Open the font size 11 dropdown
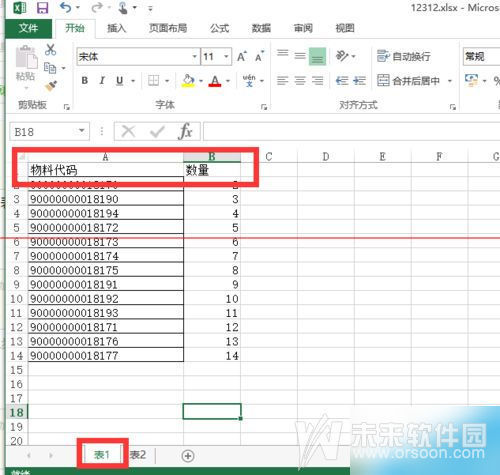Viewport: 500px width, 475px height. 226,56
